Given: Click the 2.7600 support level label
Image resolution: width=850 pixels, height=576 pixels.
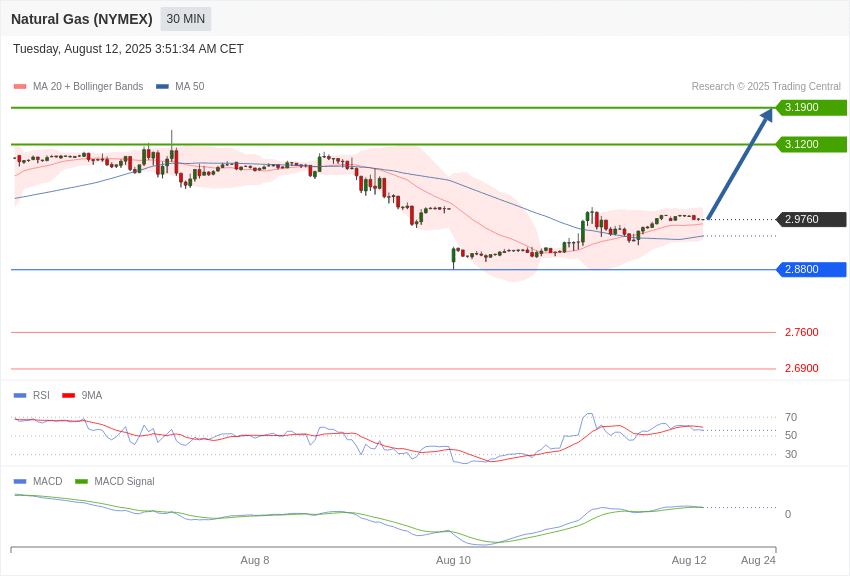Looking at the screenshot, I should (x=802, y=332).
